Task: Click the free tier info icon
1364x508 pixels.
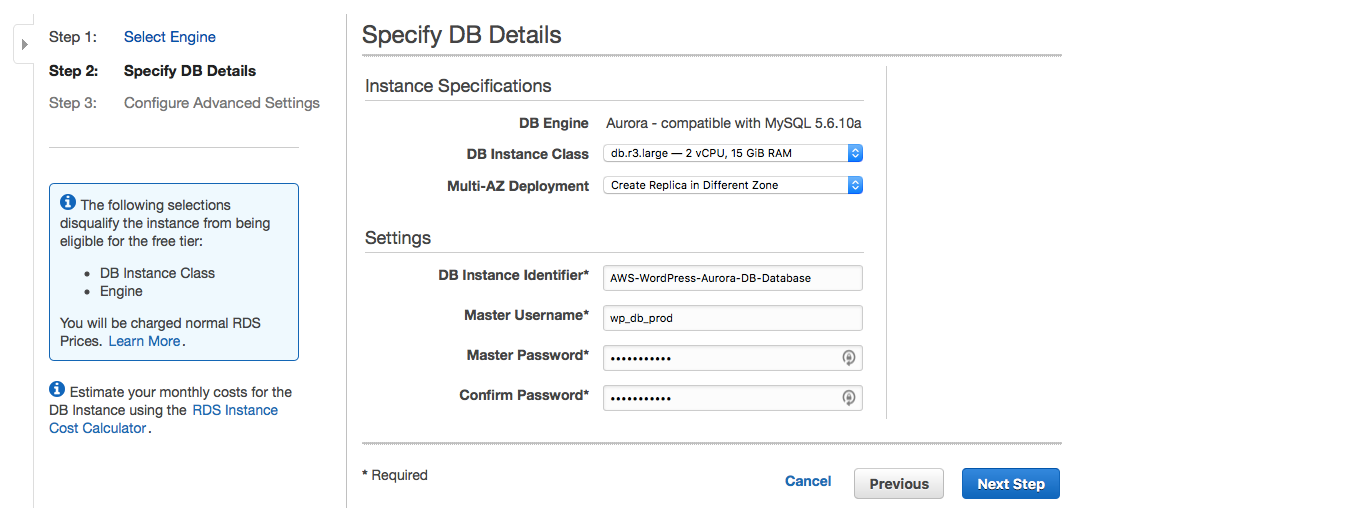Action: coord(68,203)
